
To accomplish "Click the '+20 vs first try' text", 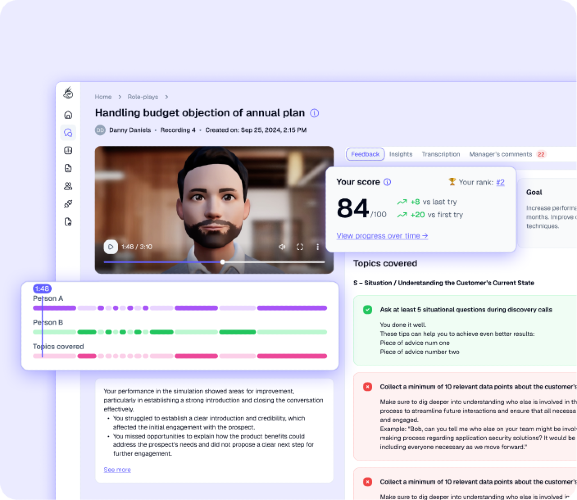I will [x=437, y=214].
